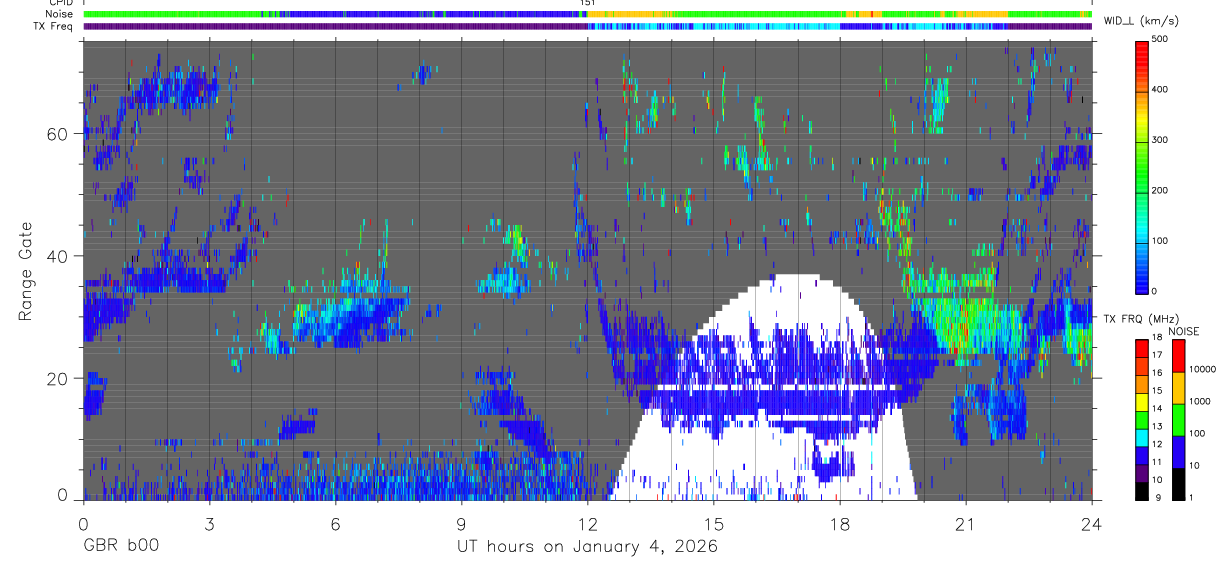Click the '9' hour tick label on x-axis
The image size is (1228, 567).
(461, 523)
